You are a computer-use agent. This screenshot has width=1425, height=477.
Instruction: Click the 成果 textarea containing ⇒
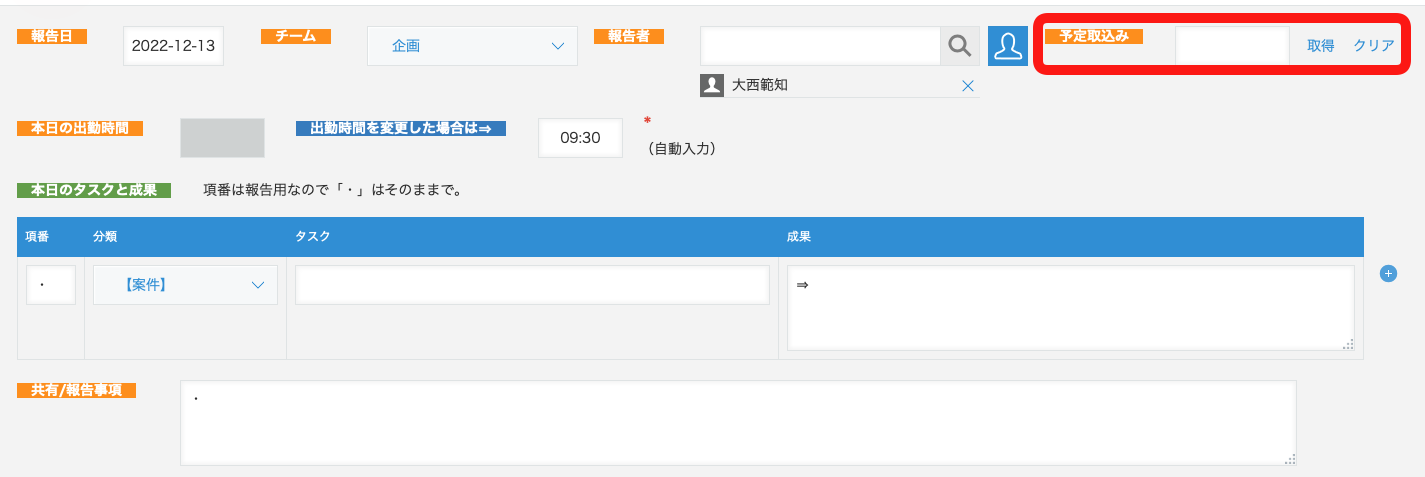[x=1071, y=308]
